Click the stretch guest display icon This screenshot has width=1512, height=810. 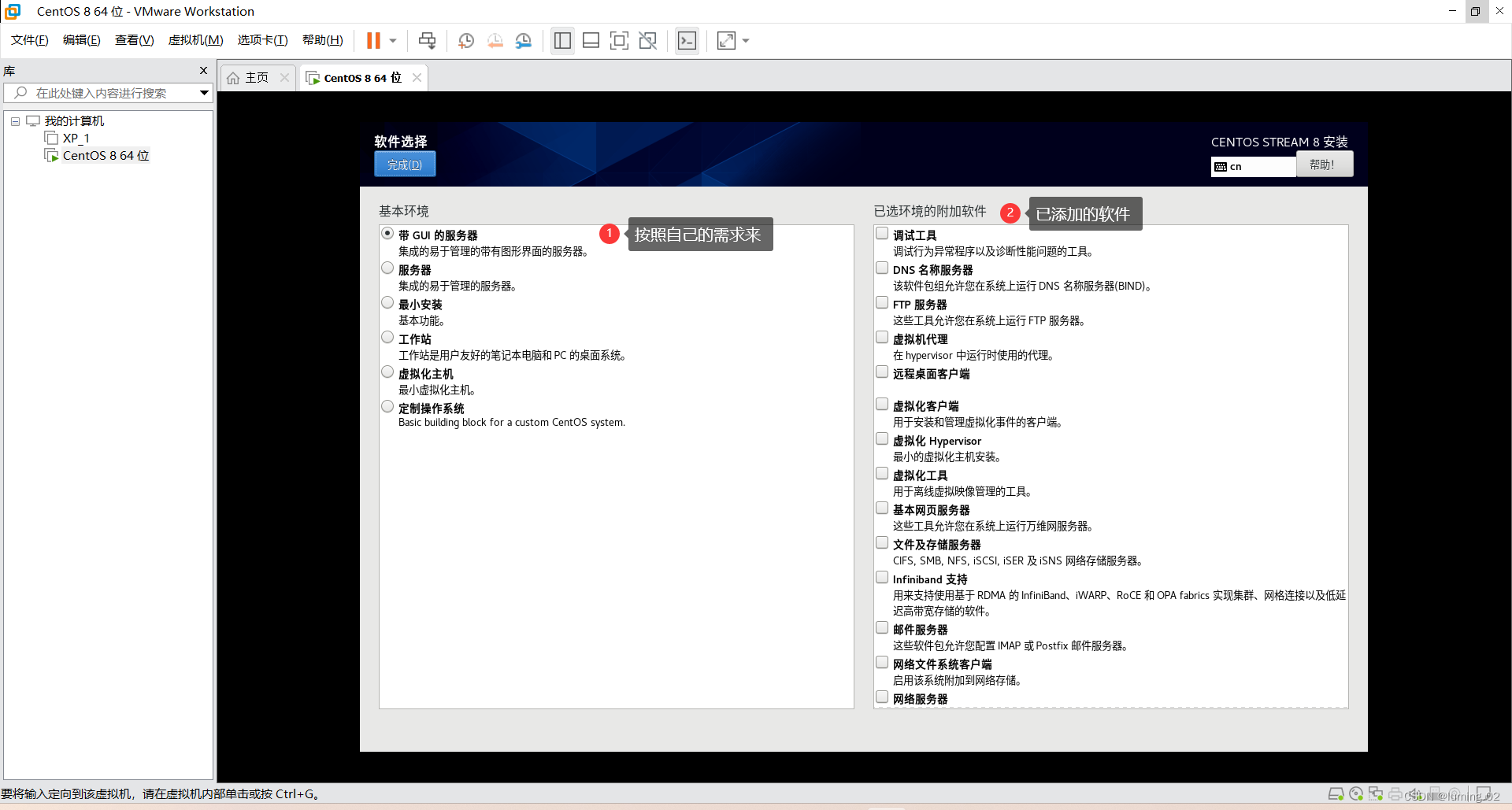click(x=726, y=40)
